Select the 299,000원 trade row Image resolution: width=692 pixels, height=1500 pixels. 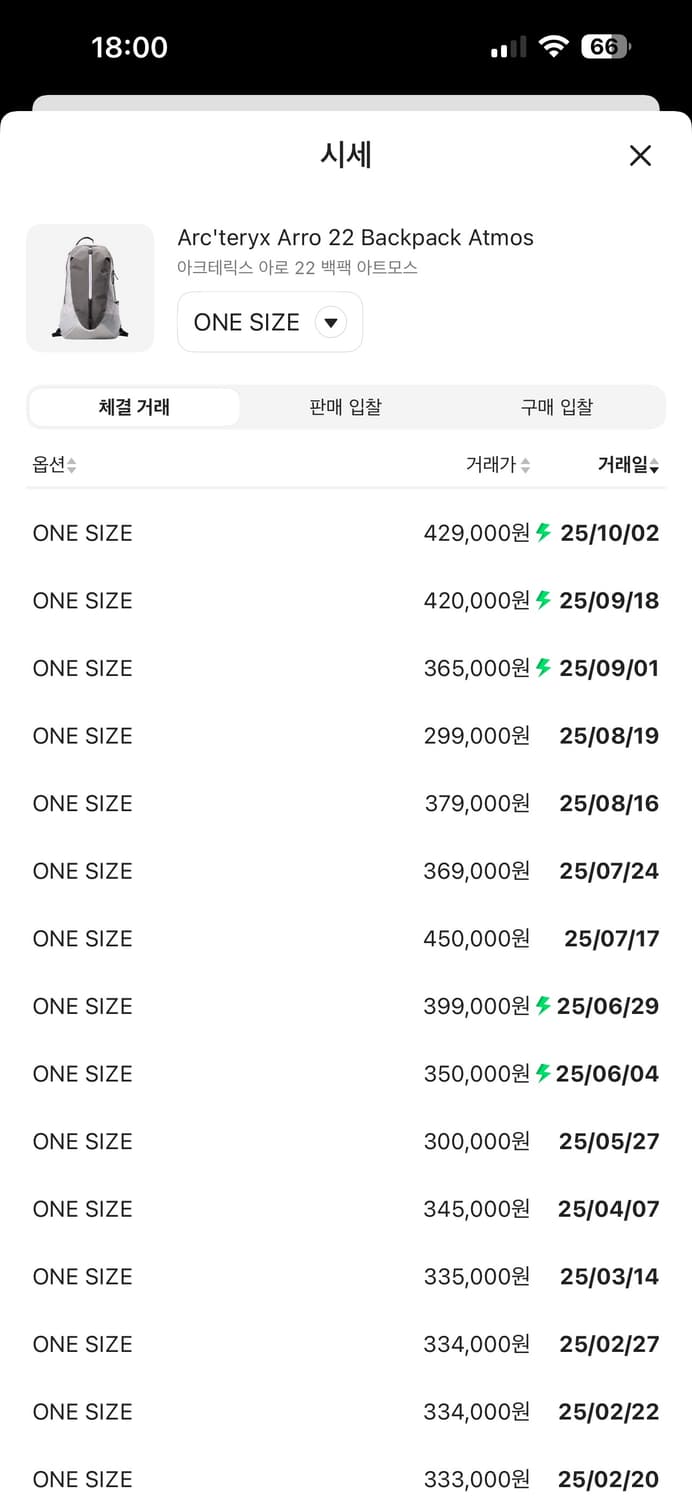pyautogui.click(x=345, y=736)
